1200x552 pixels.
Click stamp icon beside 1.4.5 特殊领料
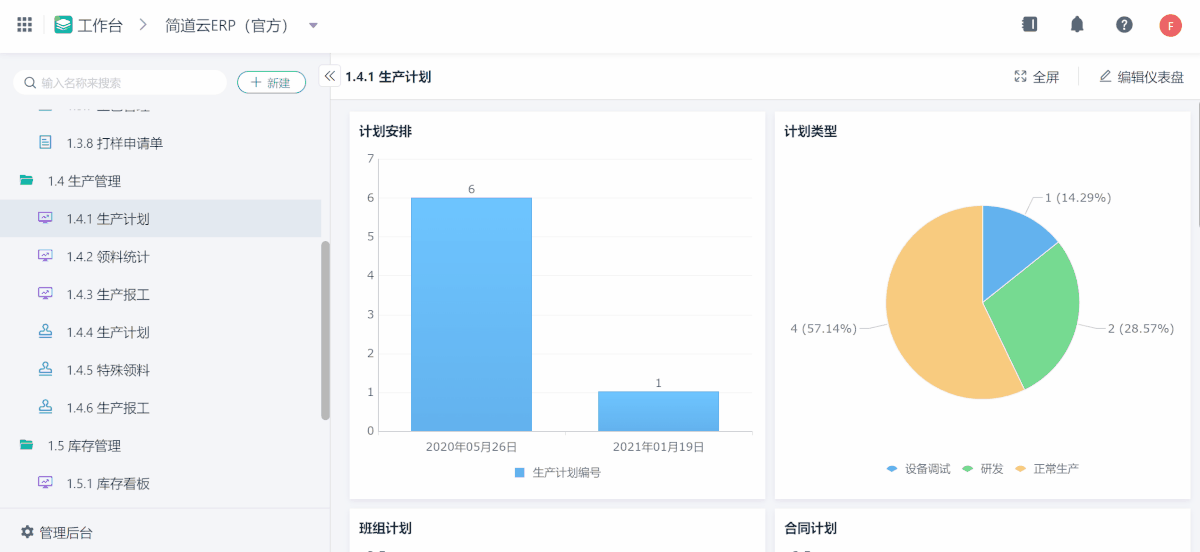click(45, 370)
